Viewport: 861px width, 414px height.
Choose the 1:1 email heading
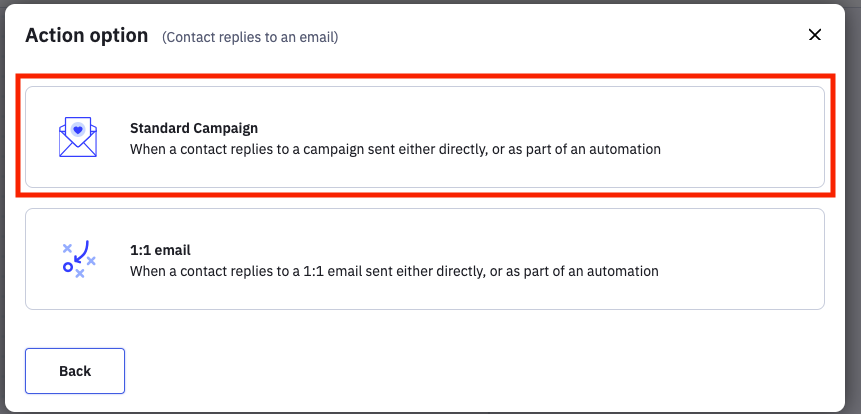click(160, 250)
